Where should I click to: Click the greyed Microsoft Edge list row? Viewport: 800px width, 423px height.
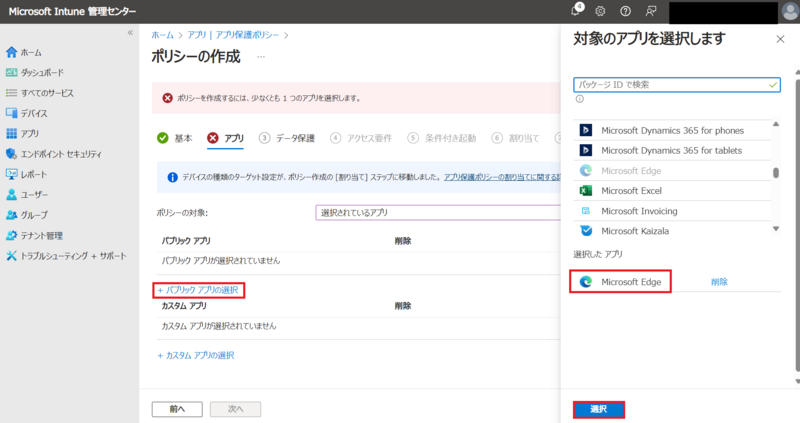click(x=672, y=171)
